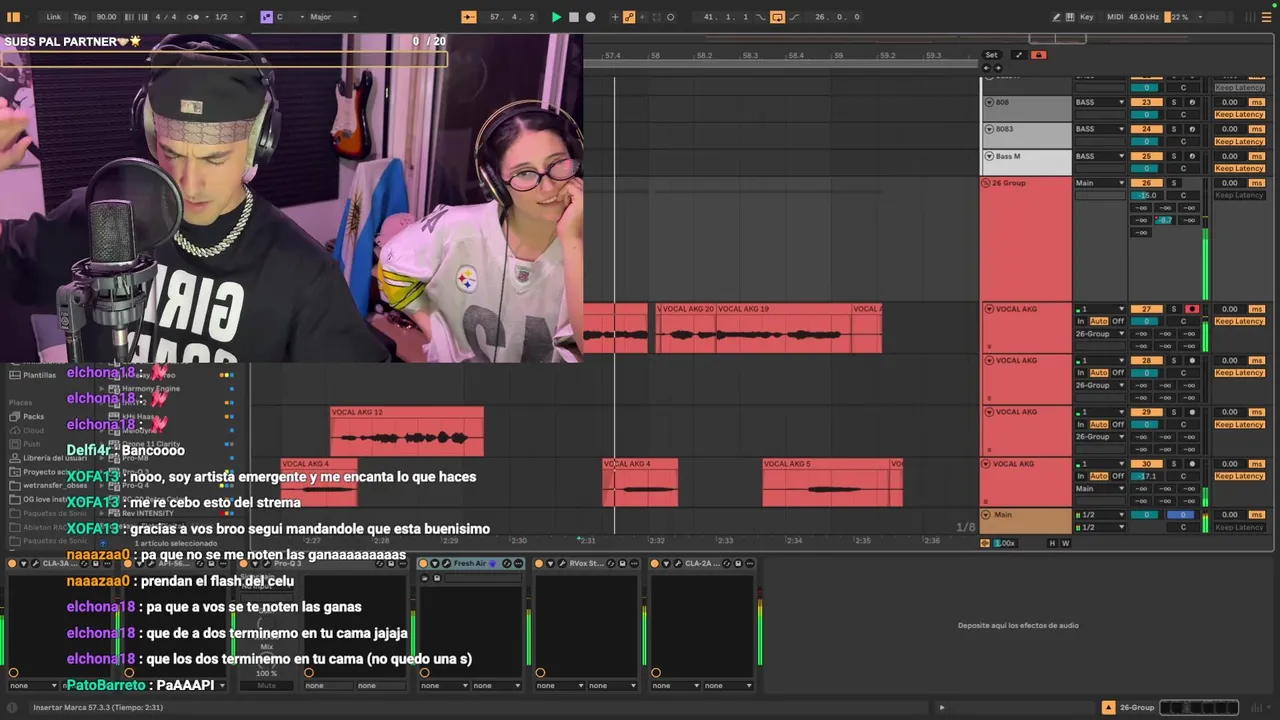Select Auto monitoring on track 29
The height and width of the screenshot is (720, 1280).
pos(1099,424)
